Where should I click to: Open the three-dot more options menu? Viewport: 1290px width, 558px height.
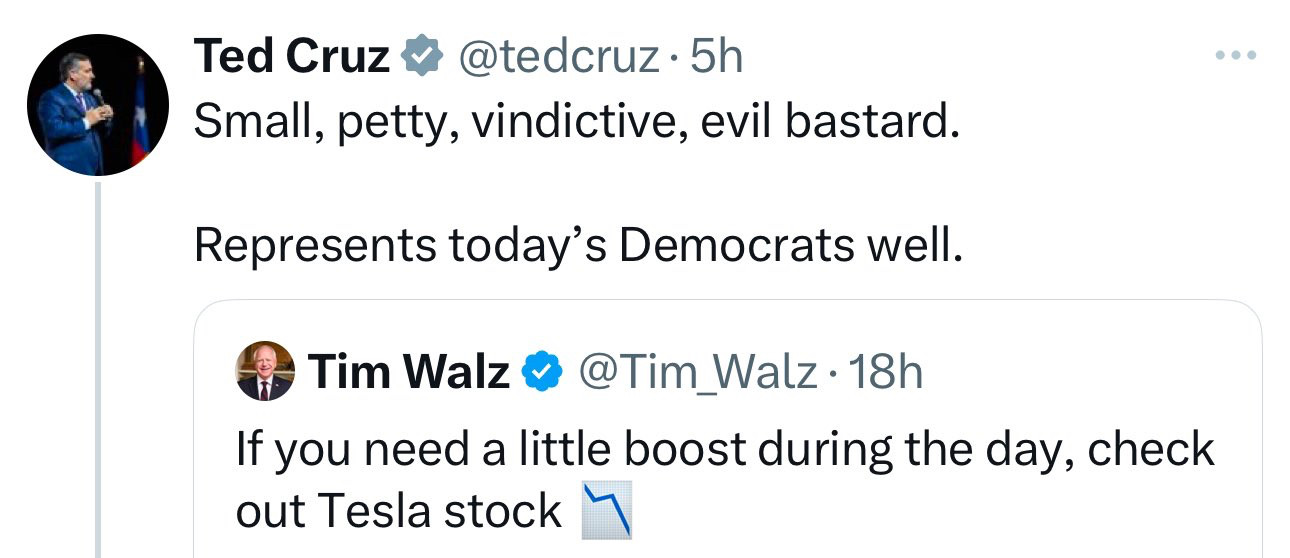[x=1235, y=56]
